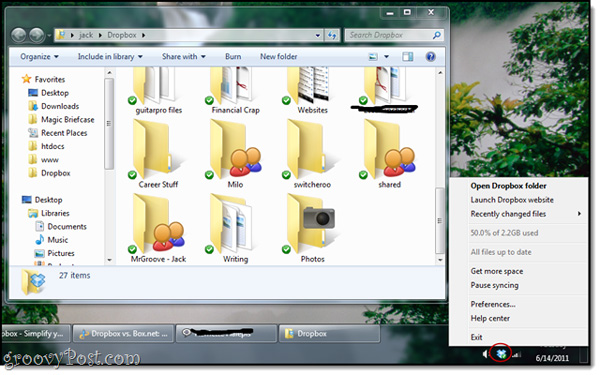
Task: Open the switcheroo folder
Action: (312, 153)
